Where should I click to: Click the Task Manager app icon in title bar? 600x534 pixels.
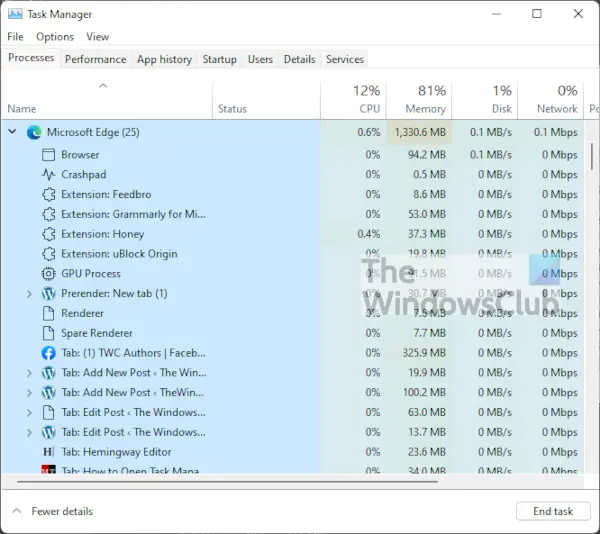click(x=15, y=14)
